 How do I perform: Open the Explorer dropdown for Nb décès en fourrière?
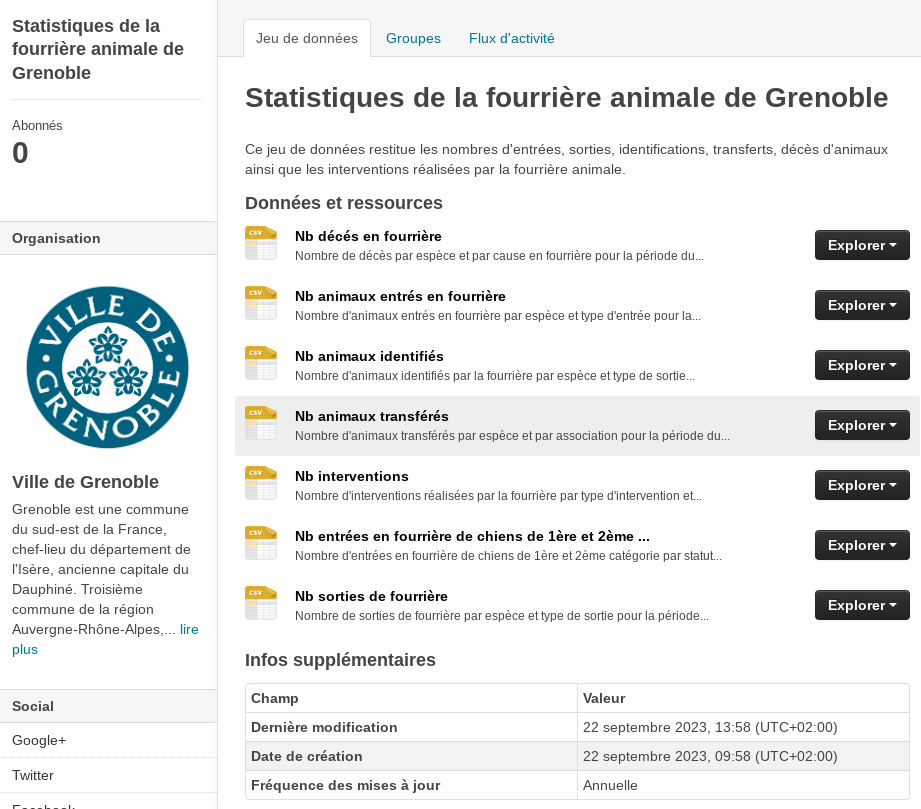point(861,245)
